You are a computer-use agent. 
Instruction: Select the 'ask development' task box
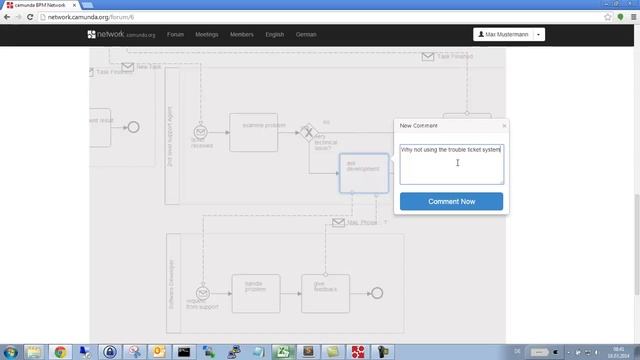coord(364,173)
